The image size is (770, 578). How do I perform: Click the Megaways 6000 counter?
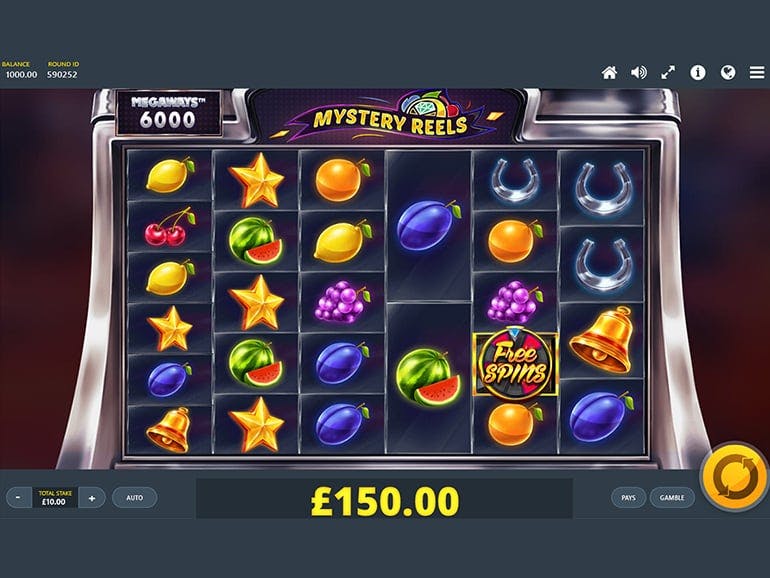pyautogui.click(x=168, y=113)
